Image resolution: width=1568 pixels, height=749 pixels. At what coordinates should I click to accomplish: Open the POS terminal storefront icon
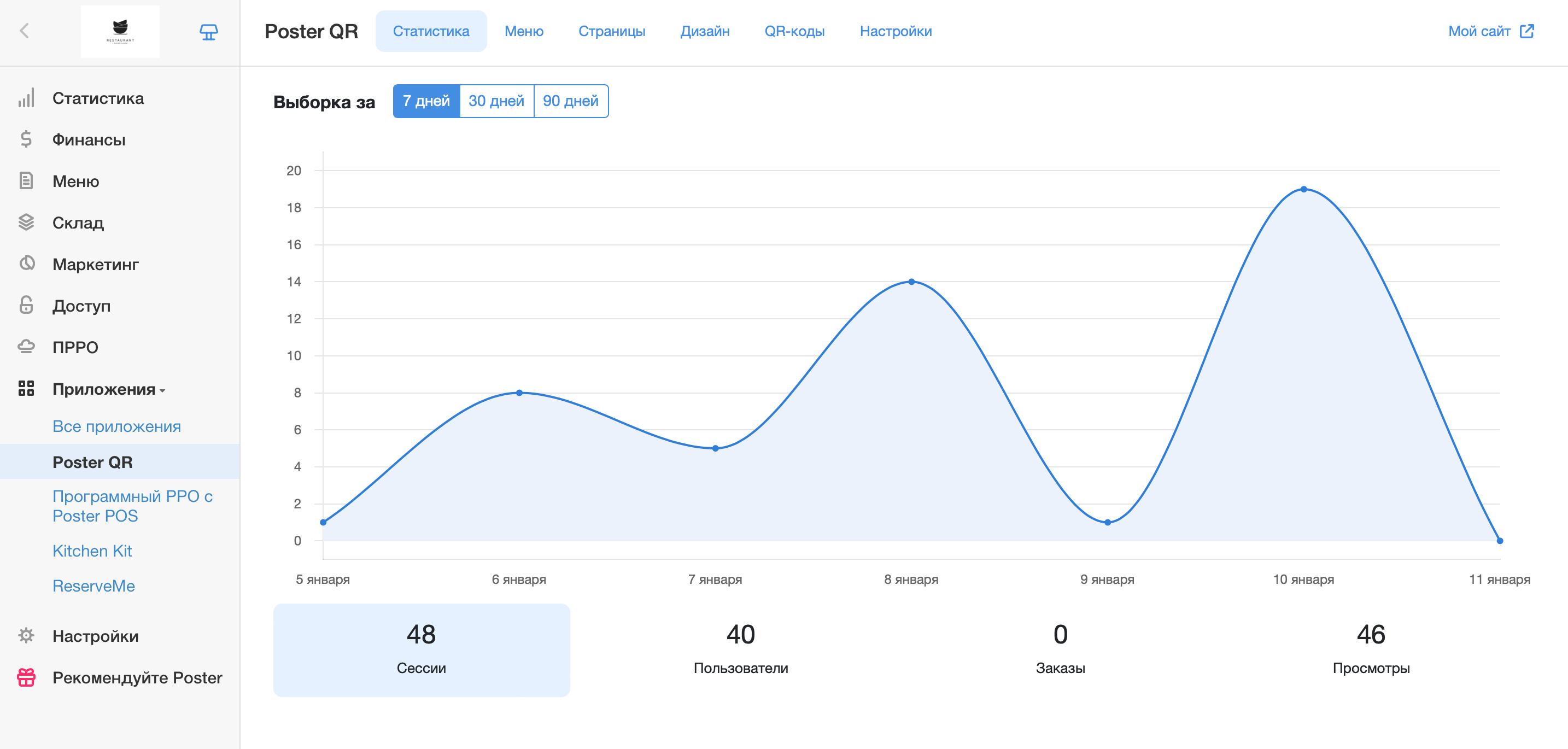(209, 32)
